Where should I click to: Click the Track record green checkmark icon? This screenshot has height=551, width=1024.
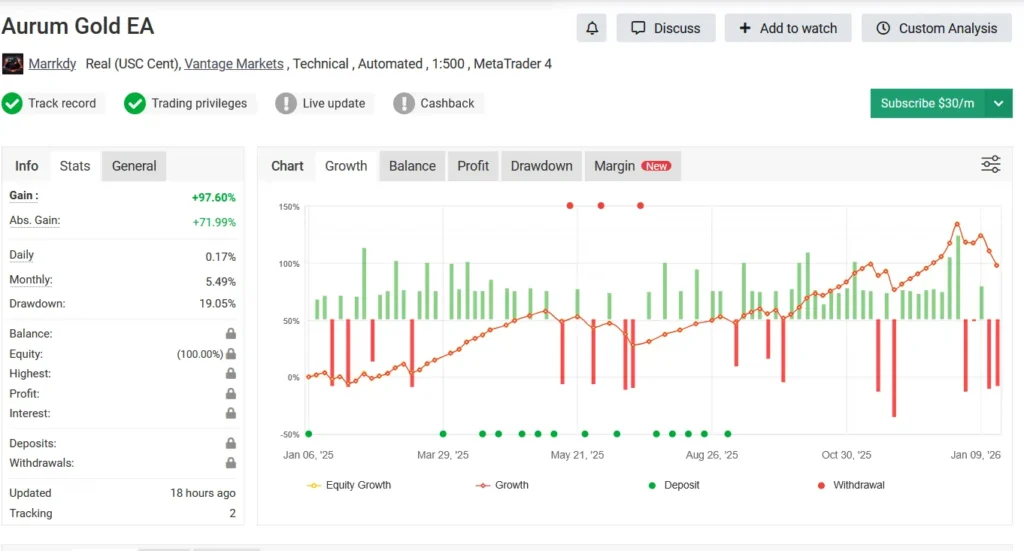(x=12, y=103)
